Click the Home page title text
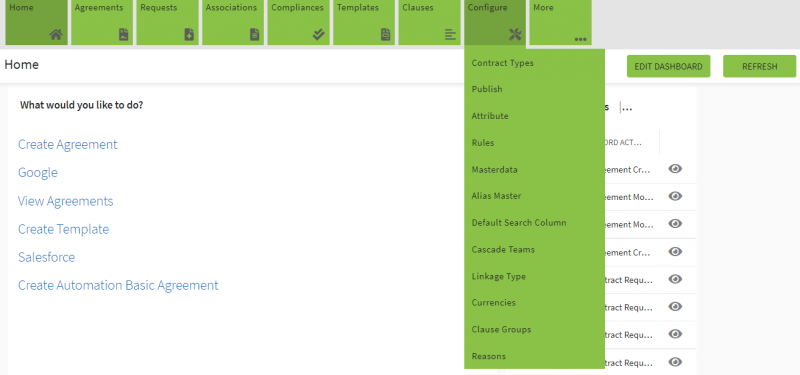 pos(21,65)
